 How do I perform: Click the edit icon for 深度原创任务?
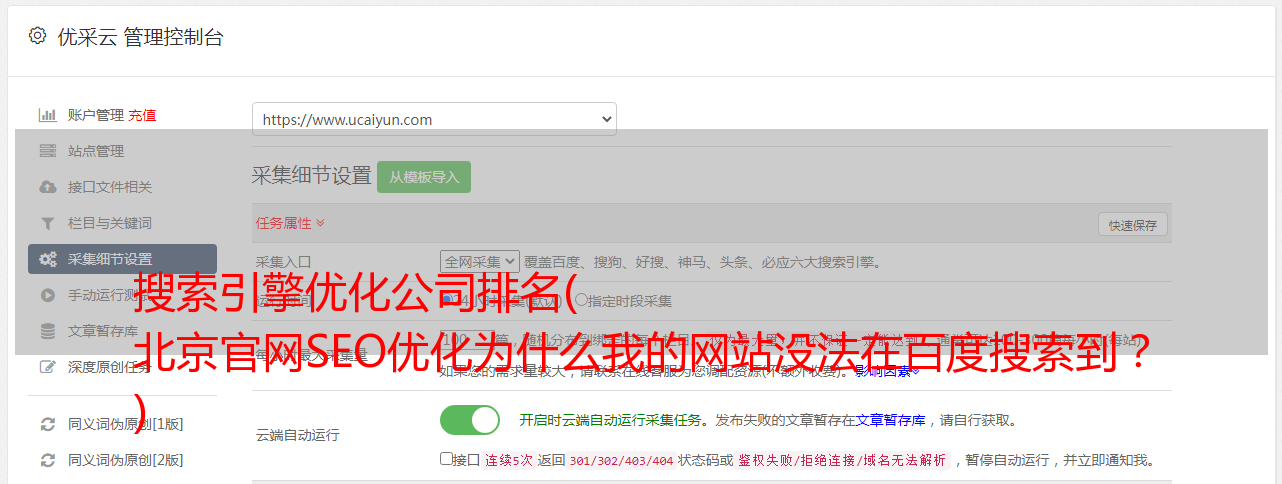point(47,367)
